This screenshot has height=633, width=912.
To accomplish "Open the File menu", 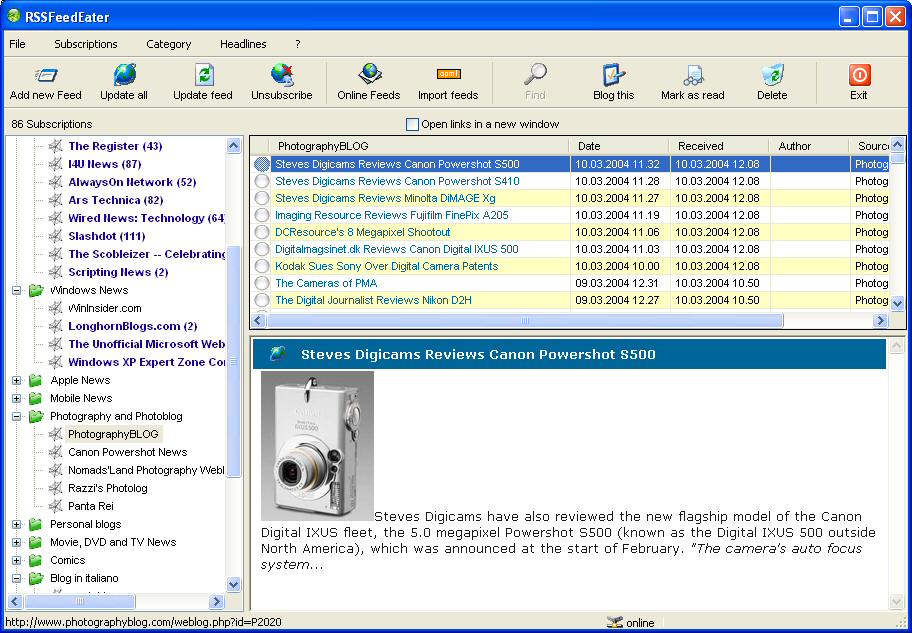I will tap(17, 44).
